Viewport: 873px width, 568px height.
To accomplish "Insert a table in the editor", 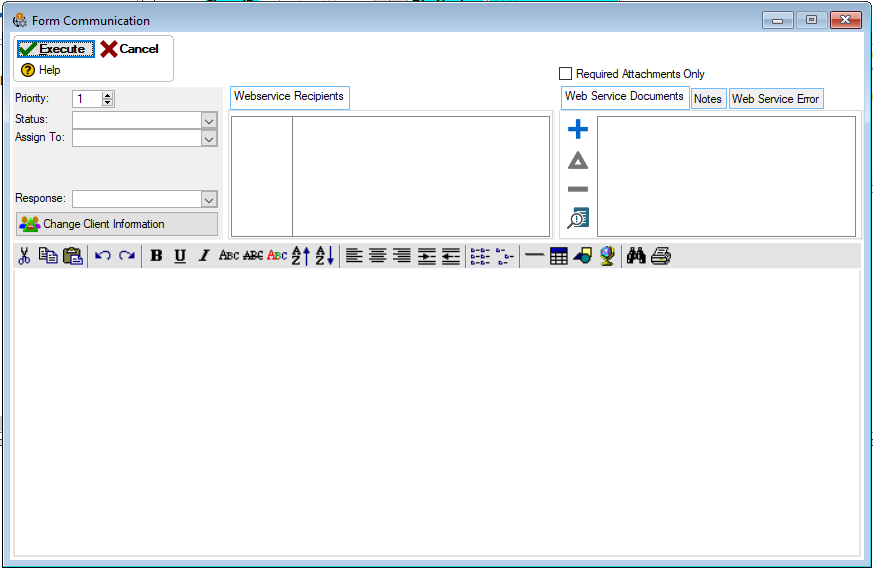I will pos(558,256).
